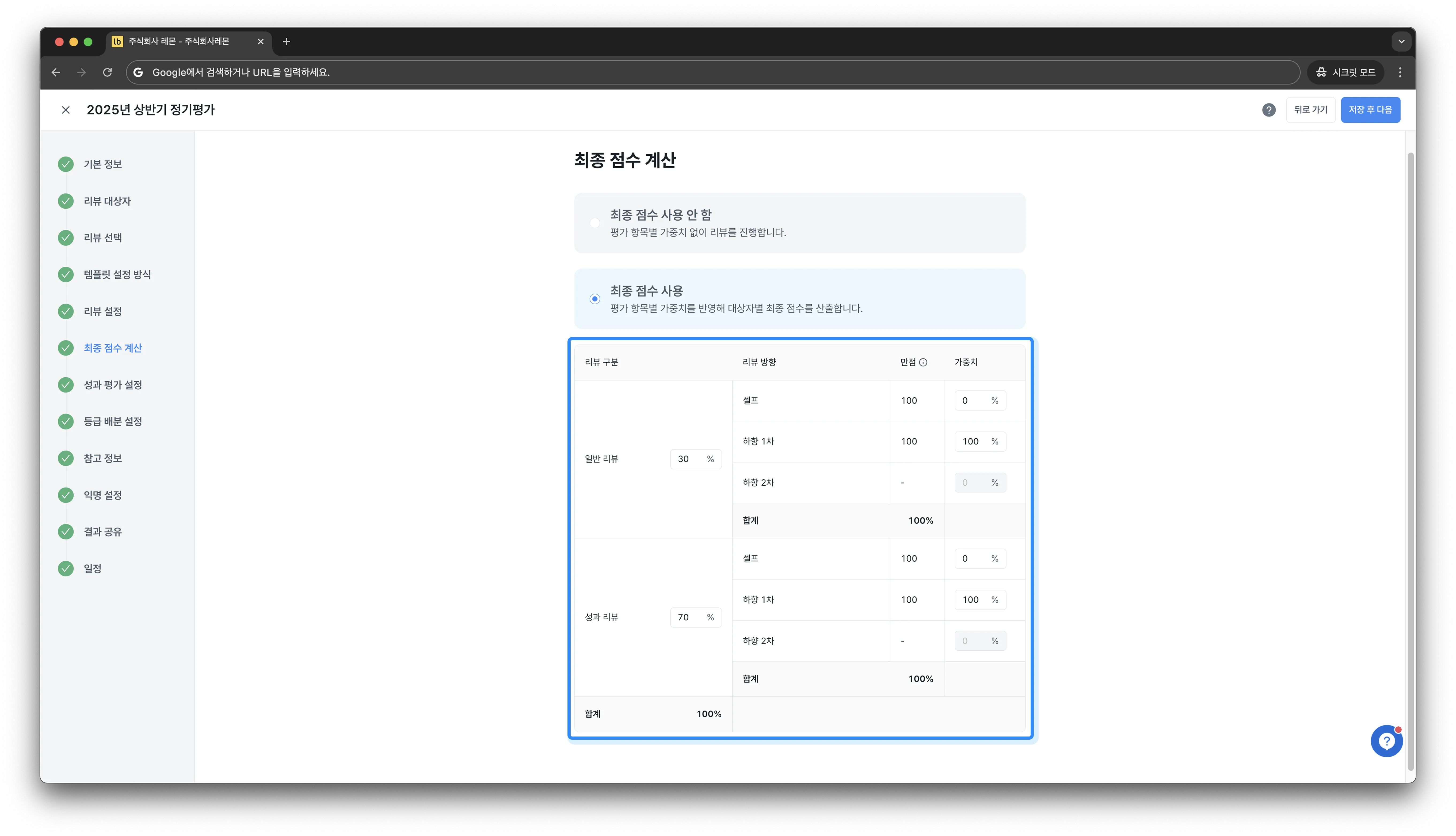This screenshot has height=836, width=1456.
Task: Expand the tab search chevron in title bar
Action: coord(1401,41)
